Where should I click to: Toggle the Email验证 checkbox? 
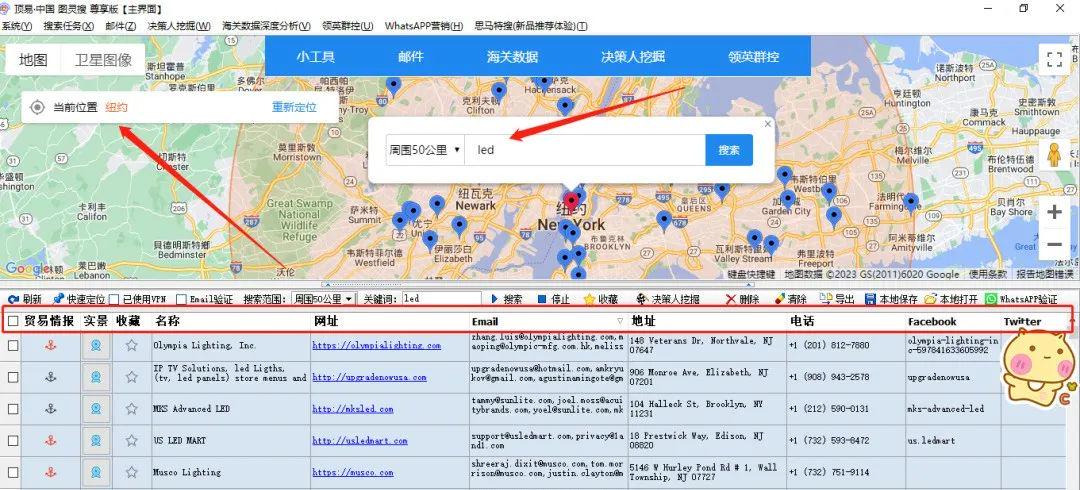click(181, 299)
